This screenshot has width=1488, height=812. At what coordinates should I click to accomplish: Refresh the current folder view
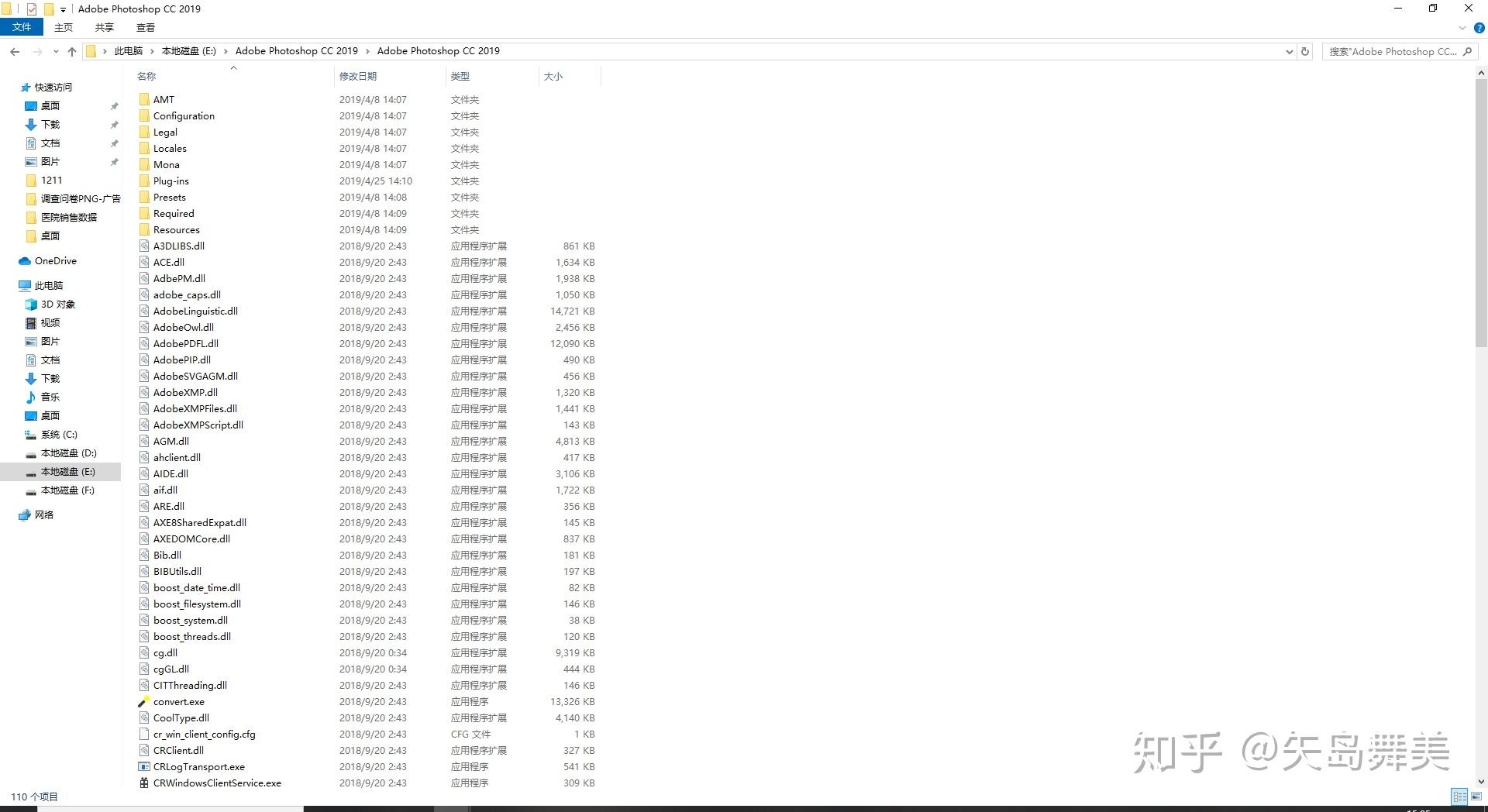pos(1305,52)
